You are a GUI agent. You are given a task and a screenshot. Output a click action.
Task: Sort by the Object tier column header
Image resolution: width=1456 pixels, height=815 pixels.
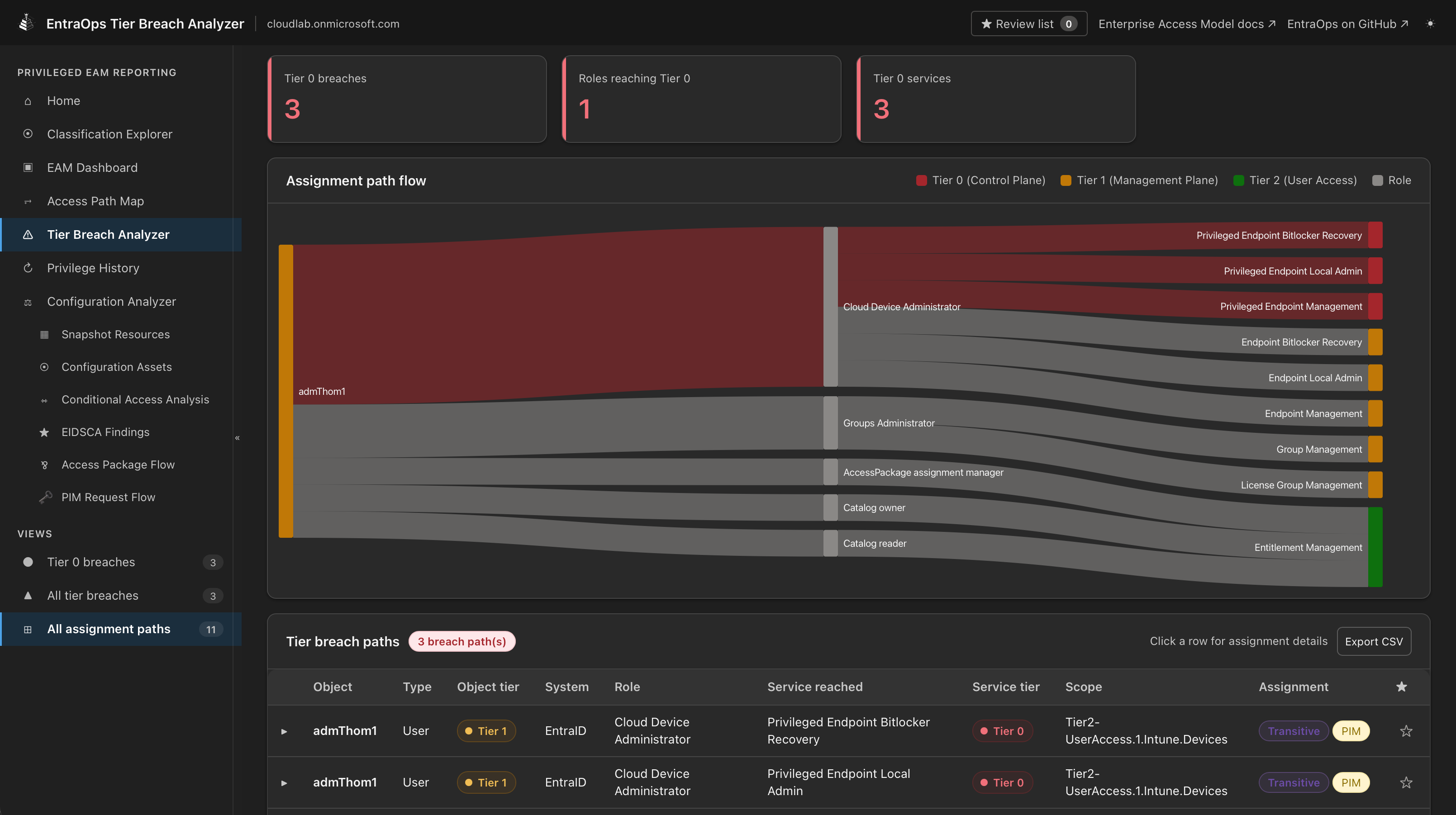pyautogui.click(x=488, y=687)
